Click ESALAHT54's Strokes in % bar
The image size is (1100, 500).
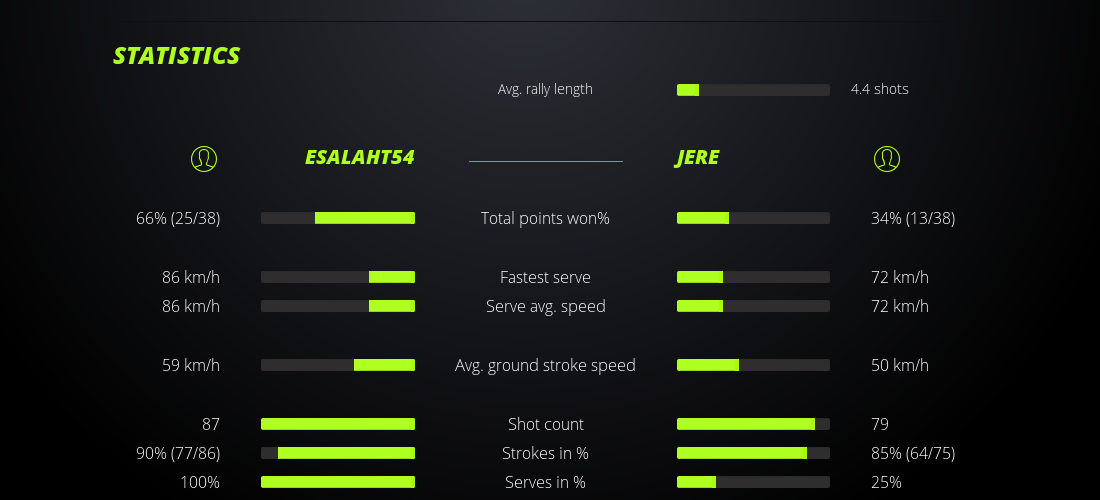tap(338, 453)
